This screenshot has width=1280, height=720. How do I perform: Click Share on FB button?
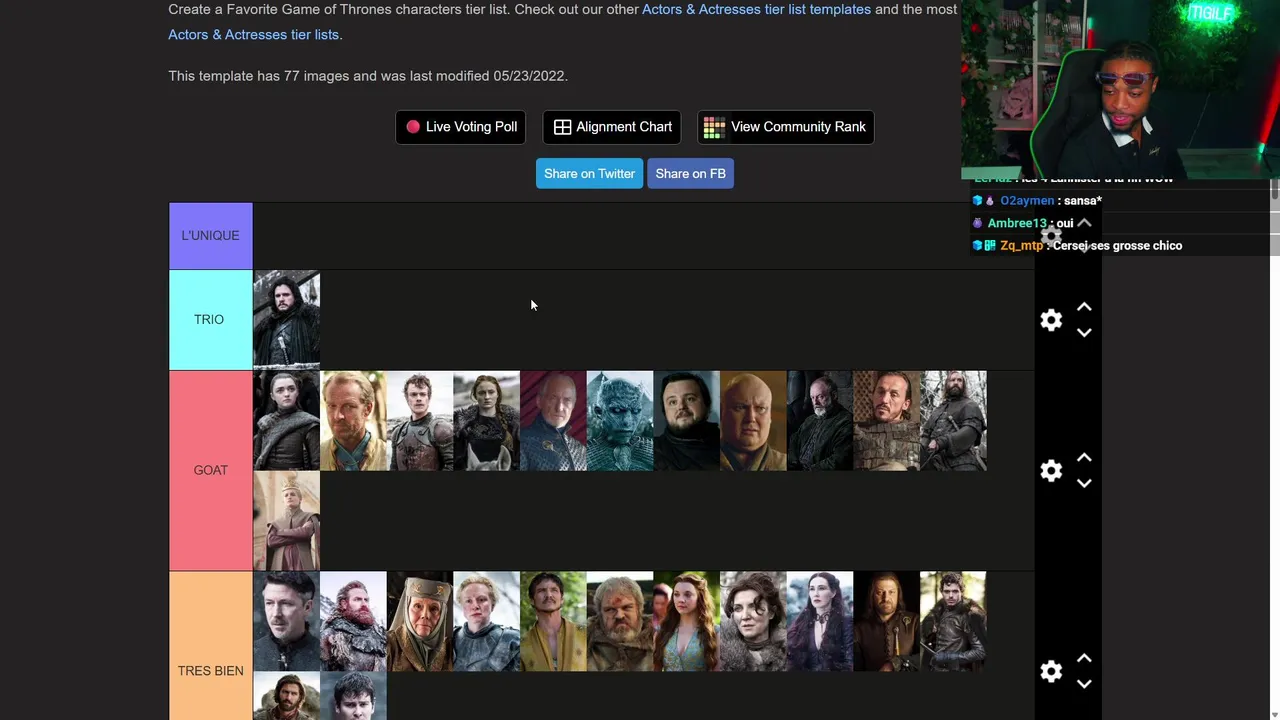(690, 173)
